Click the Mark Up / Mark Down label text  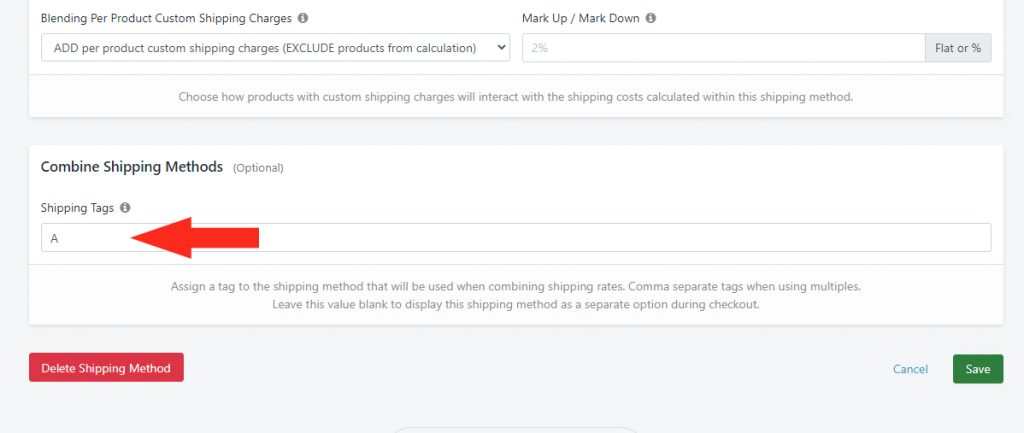pos(581,18)
